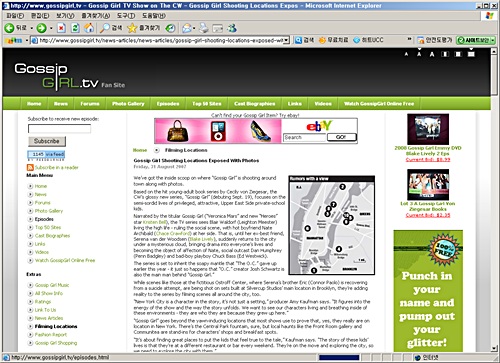
Task: Click the 'Subscribe in a reader' link
Action: (x=57, y=167)
